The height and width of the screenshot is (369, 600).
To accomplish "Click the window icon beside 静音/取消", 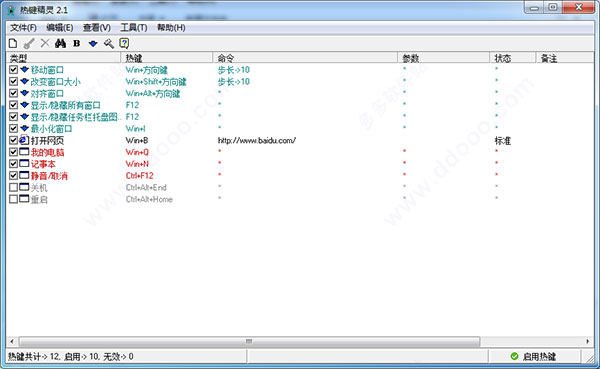I will (x=24, y=175).
